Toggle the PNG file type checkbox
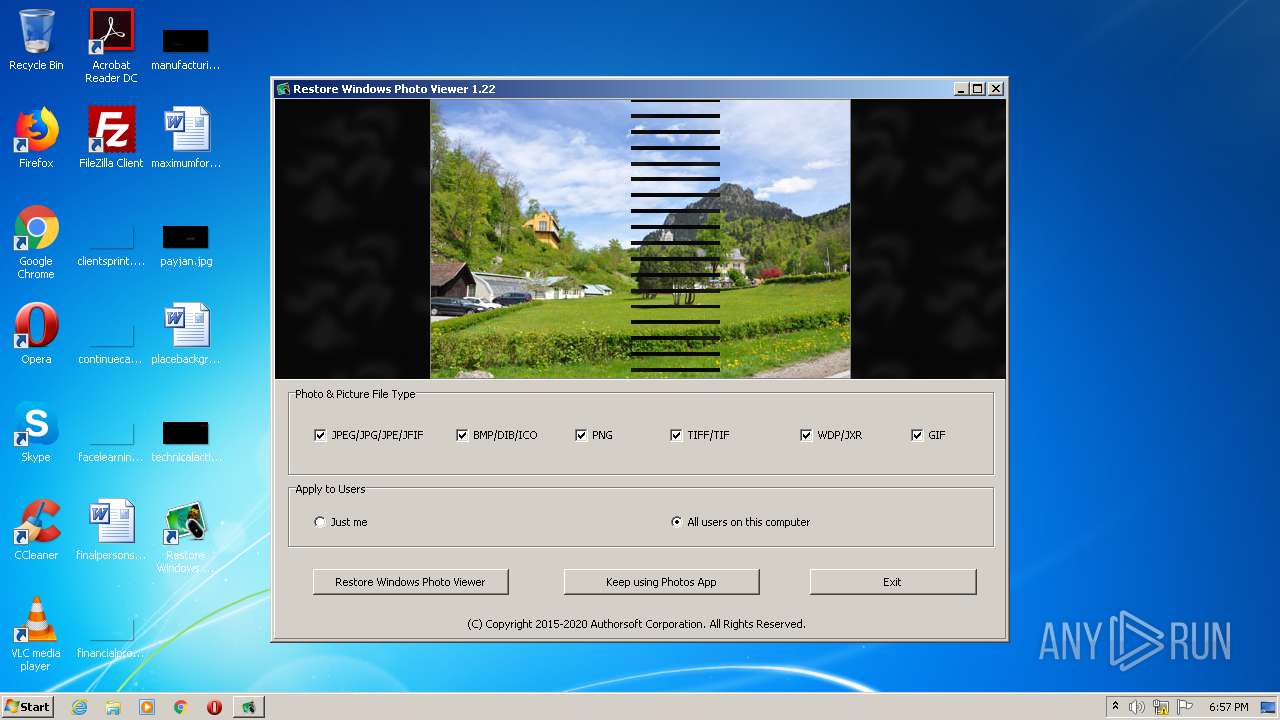This screenshot has height=720, width=1280. pos(581,435)
